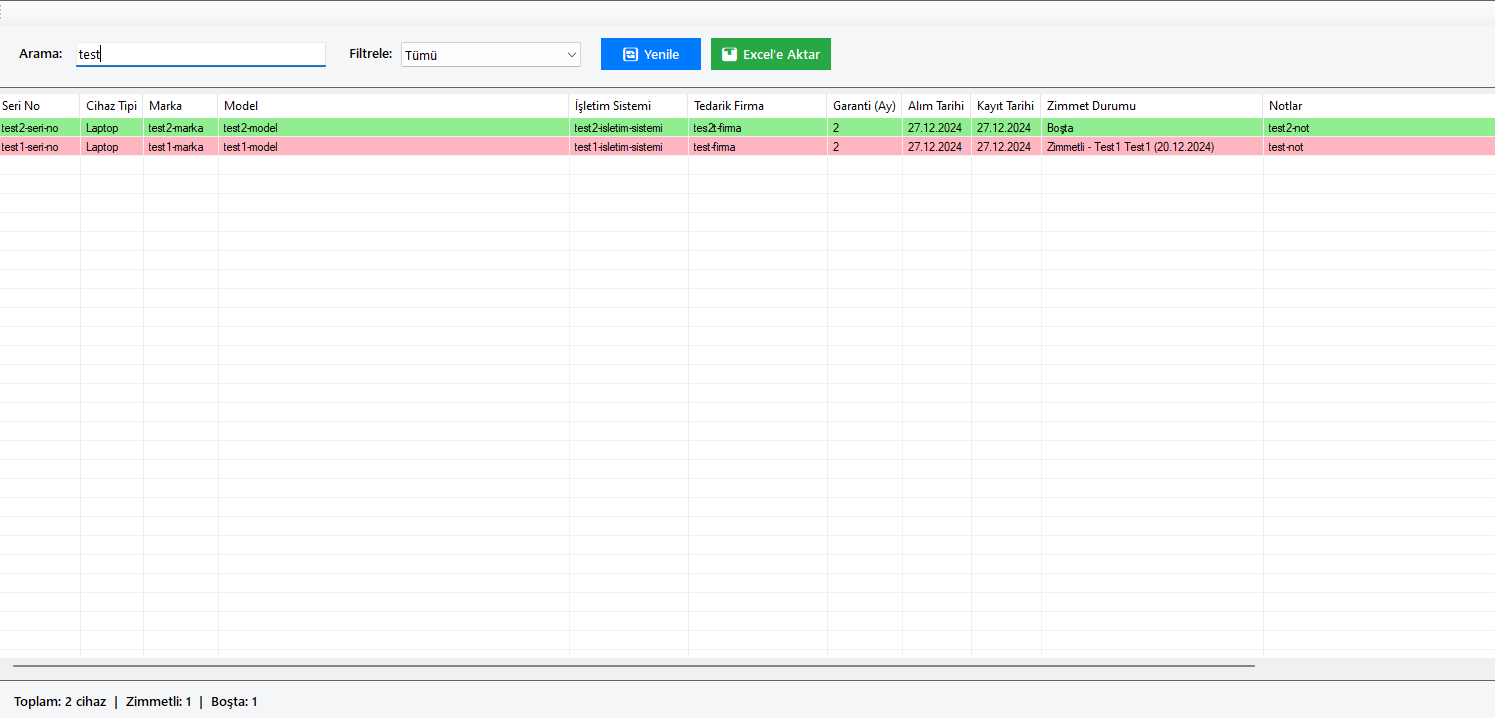The height and width of the screenshot is (718, 1495).
Task: Sort by Cihaz Tipi column header
Action: (112, 106)
